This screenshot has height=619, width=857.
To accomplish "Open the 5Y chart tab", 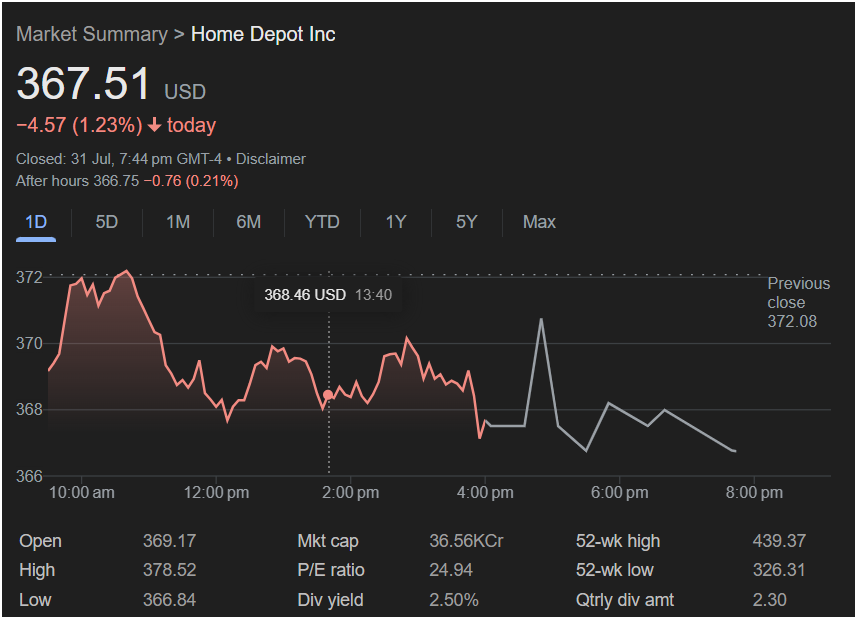I will coord(466,222).
